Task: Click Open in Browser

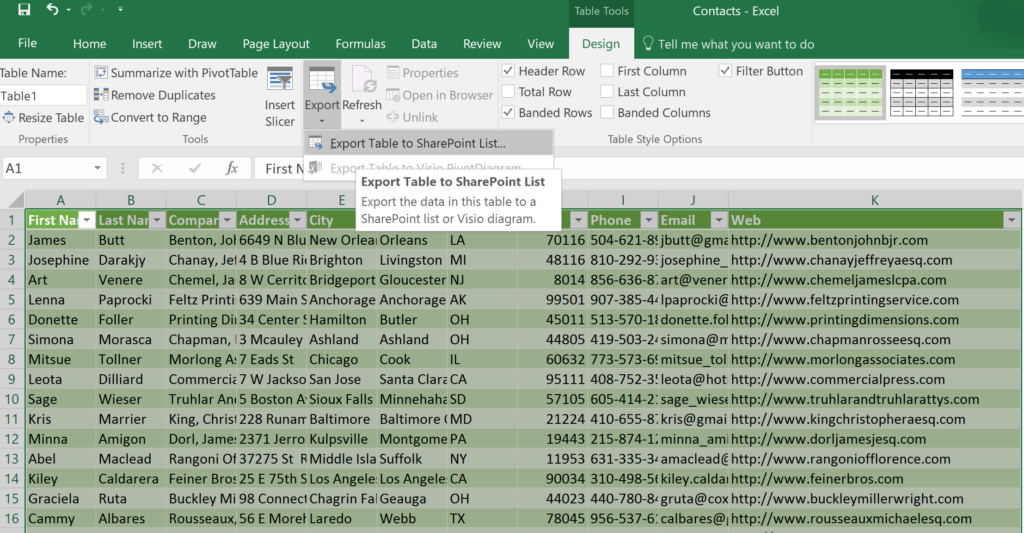Action: pyautogui.click(x=440, y=95)
